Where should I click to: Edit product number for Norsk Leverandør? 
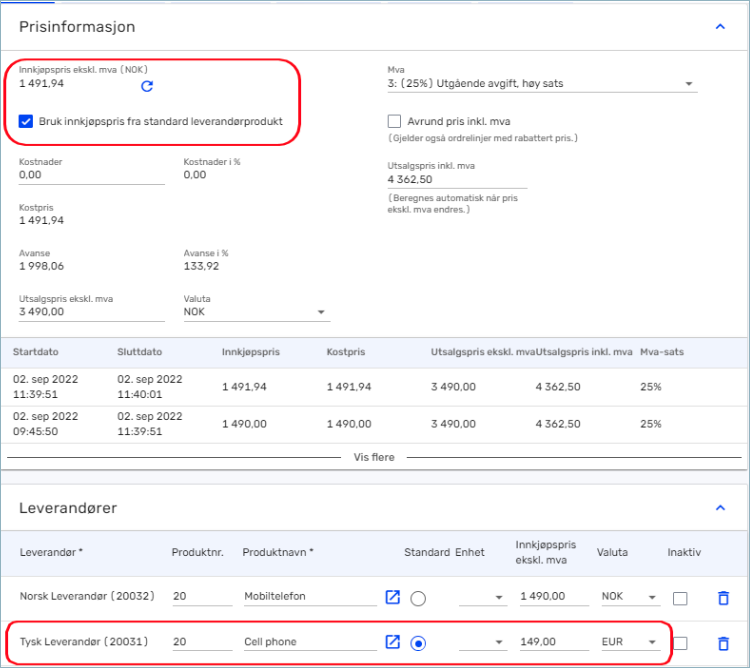(202, 596)
